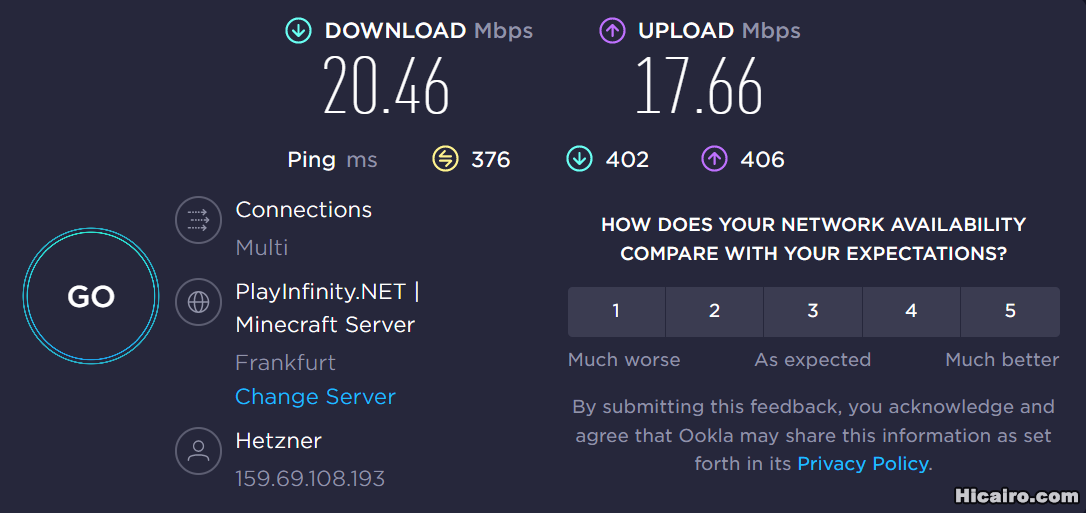Select rating 5 for Much better
The width and height of the screenshot is (1086, 513).
(1010, 311)
